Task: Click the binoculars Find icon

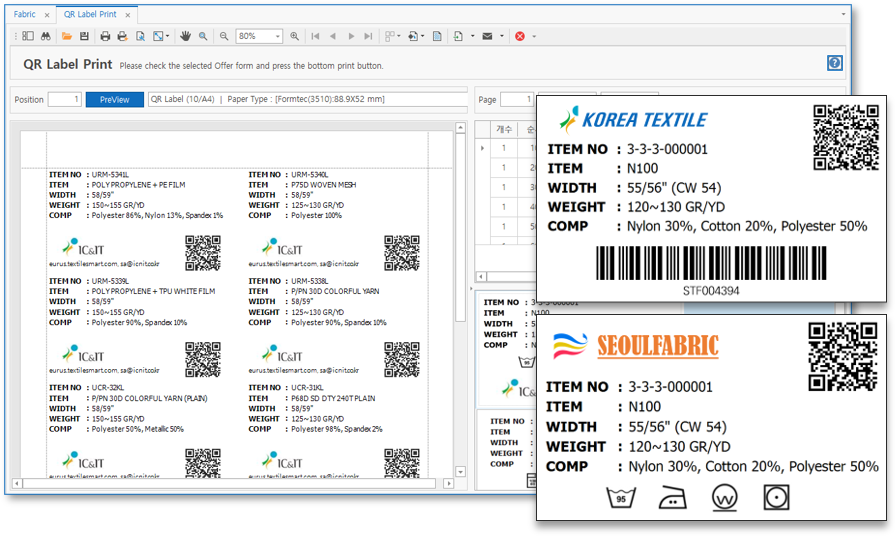Action: pos(46,36)
